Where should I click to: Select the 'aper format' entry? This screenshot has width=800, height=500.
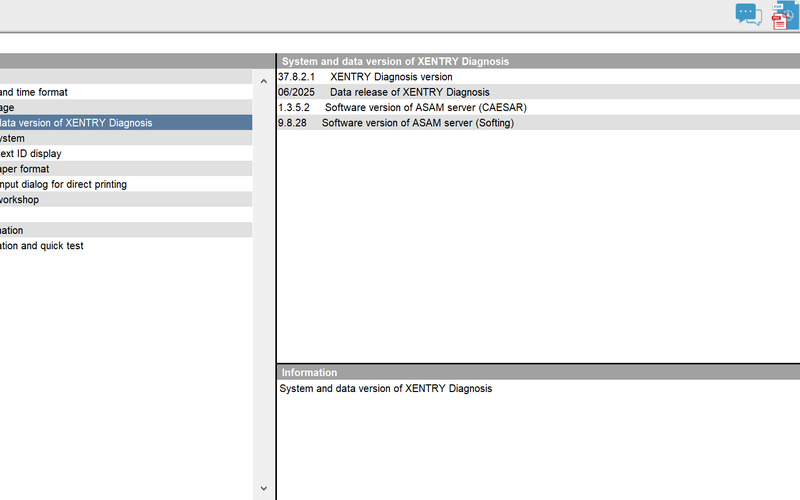[126, 169]
